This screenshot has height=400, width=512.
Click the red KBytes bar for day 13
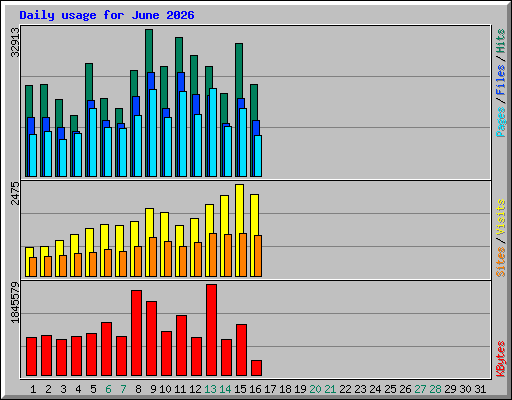pyautogui.click(x=211, y=330)
